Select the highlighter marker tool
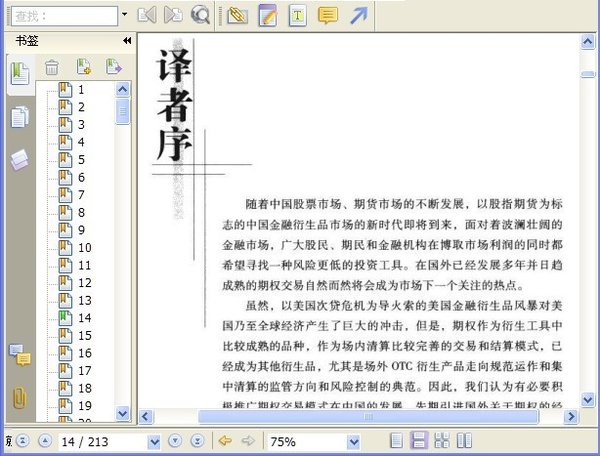The height and width of the screenshot is (456, 600). pos(238,15)
